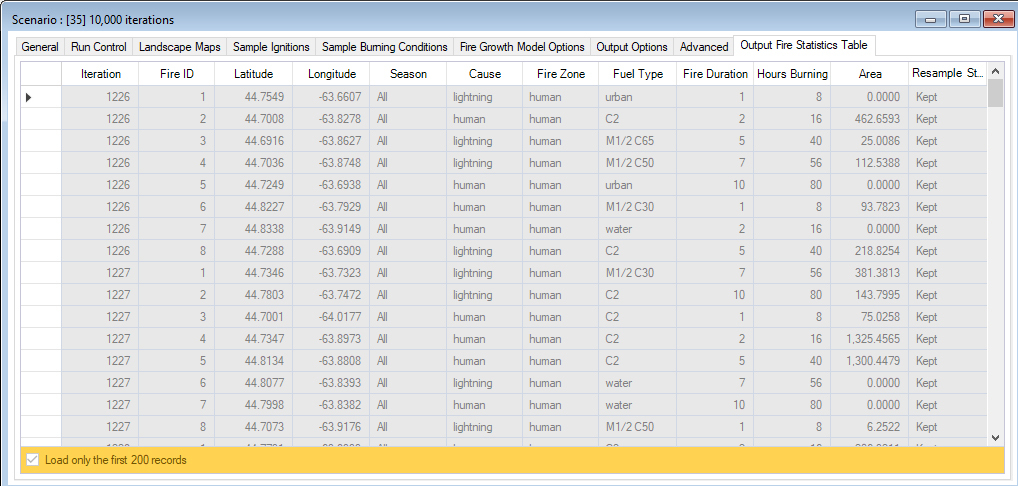Click area value 218.8254
Viewport: 1018px width, 486px height.
[x=870, y=251]
